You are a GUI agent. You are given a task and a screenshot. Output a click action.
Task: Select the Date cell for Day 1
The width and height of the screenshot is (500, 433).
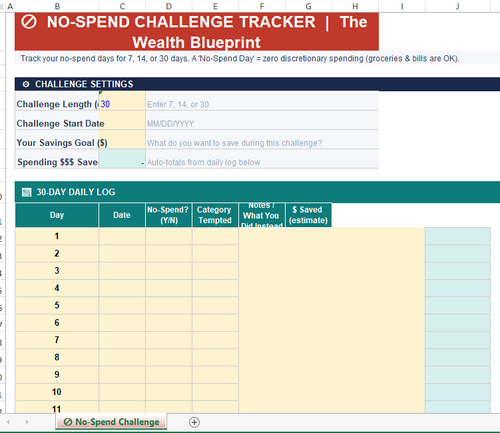click(122, 236)
